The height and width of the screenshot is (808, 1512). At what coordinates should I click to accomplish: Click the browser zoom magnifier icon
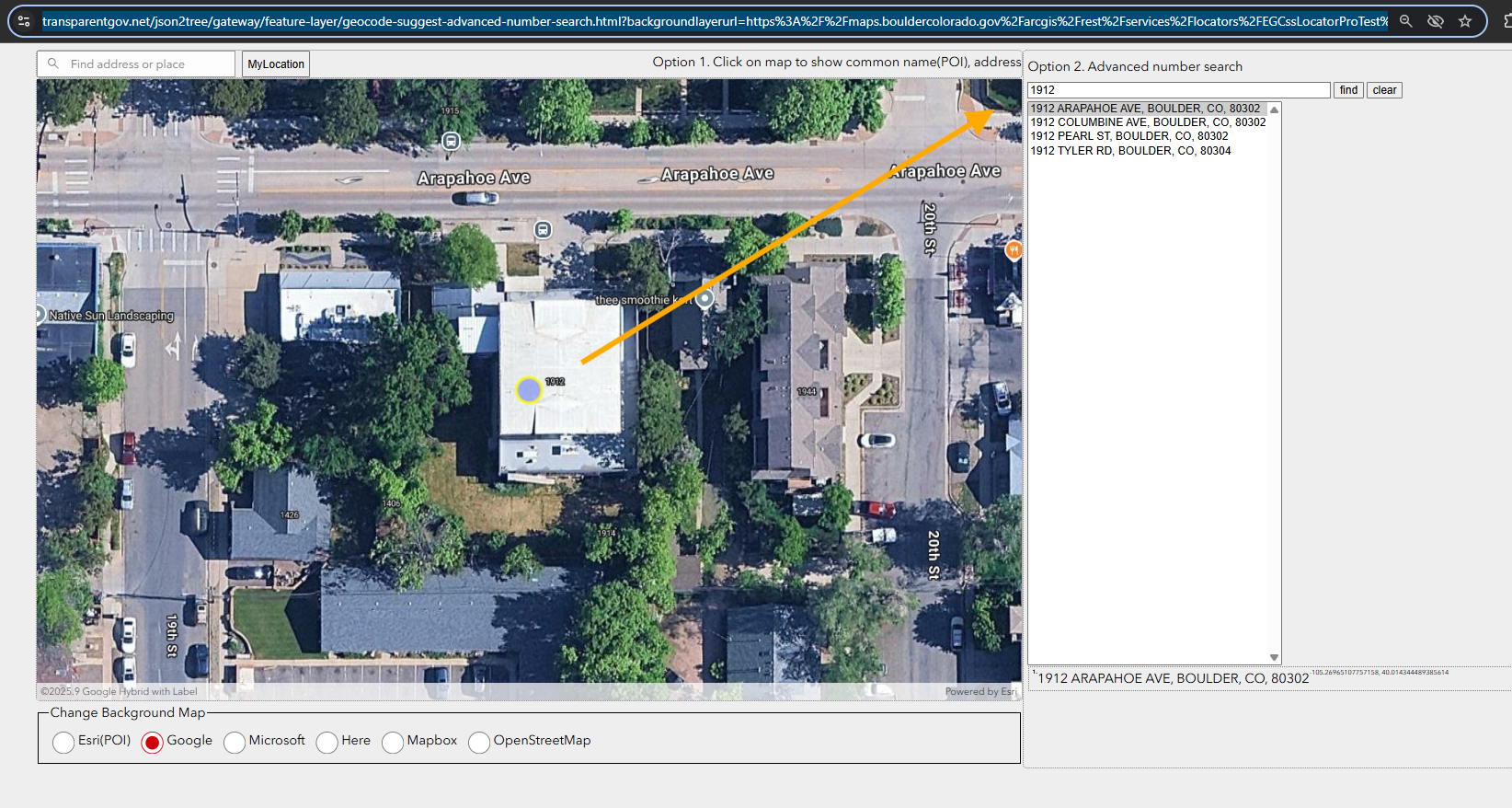(1405, 21)
